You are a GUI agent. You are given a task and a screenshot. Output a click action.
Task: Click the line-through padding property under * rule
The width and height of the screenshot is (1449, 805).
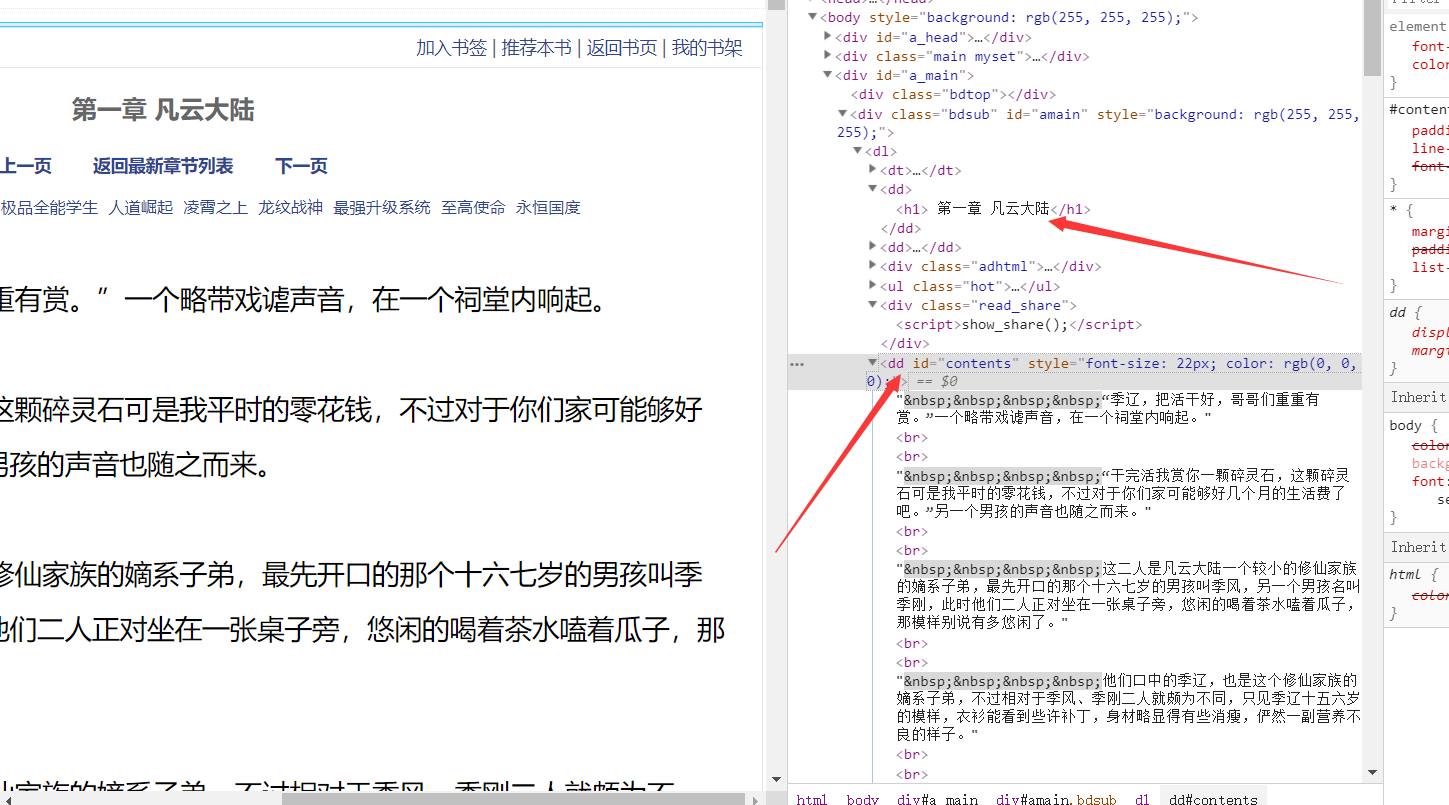point(1430,250)
